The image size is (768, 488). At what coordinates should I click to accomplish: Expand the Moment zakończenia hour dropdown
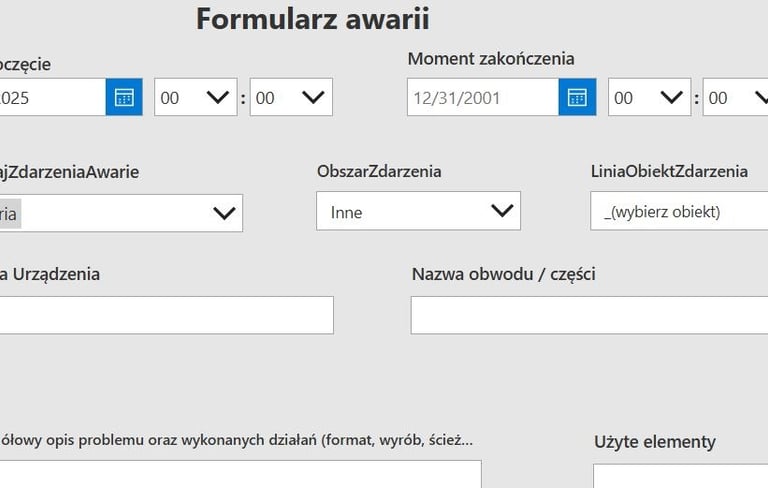tap(649, 97)
